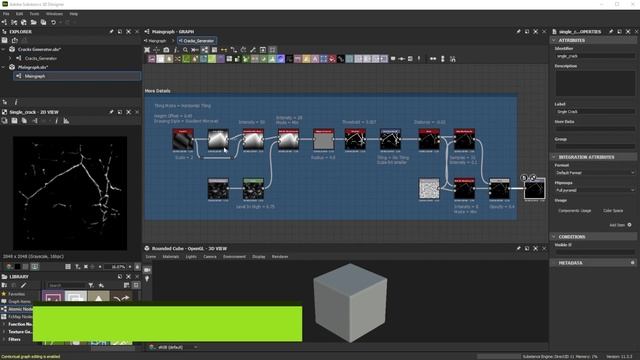640x360 pixels.
Task: Click the Maingraph breadcrumb tab
Action: click(155, 41)
